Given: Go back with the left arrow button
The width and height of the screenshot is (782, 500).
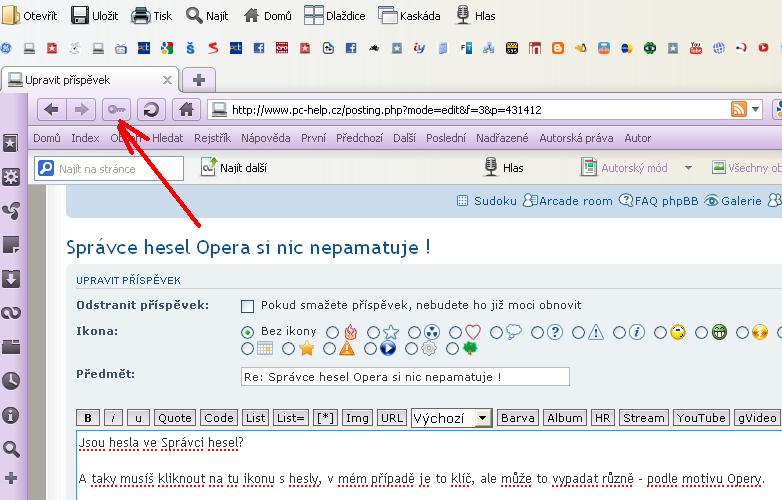Looking at the screenshot, I should pyautogui.click(x=51, y=109).
